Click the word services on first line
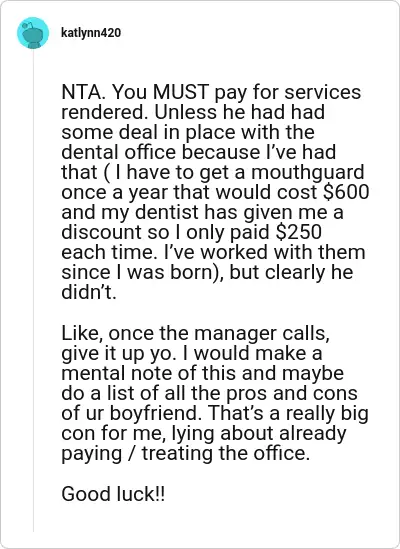The height and width of the screenshot is (549, 400). (323, 92)
